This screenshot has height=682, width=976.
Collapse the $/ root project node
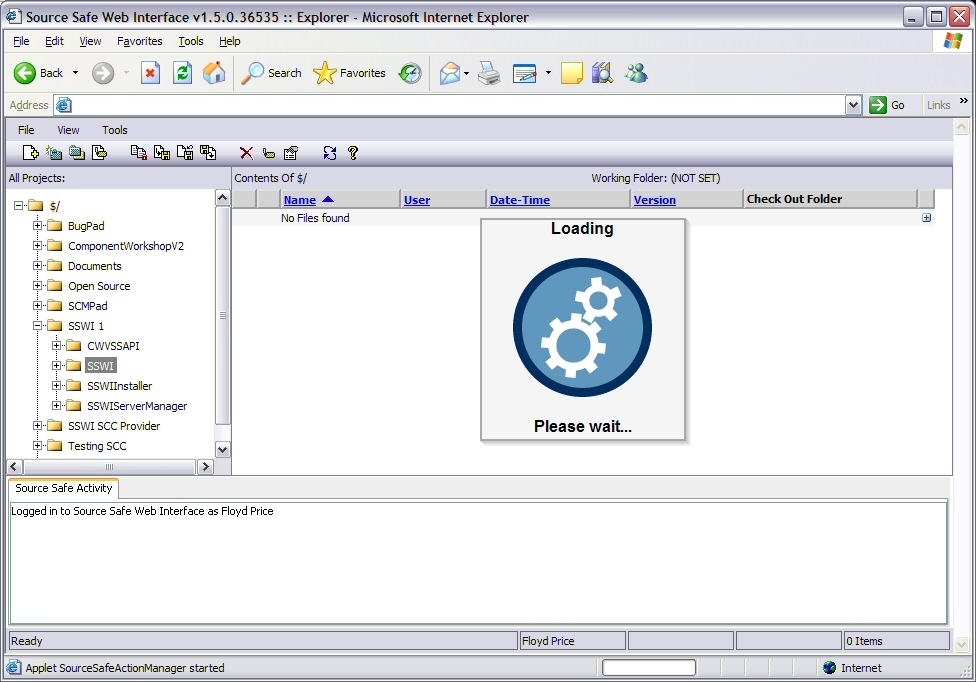pyautogui.click(x=18, y=205)
